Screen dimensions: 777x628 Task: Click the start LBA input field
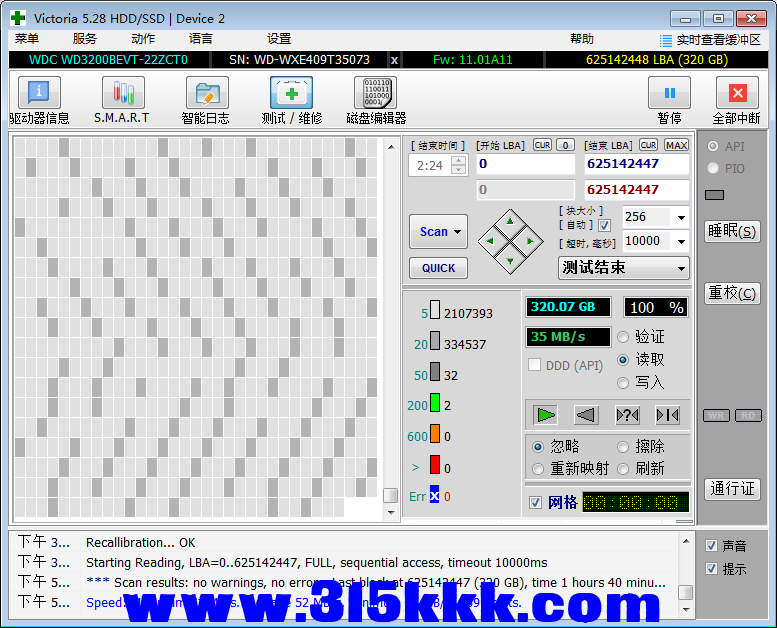(x=525, y=164)
